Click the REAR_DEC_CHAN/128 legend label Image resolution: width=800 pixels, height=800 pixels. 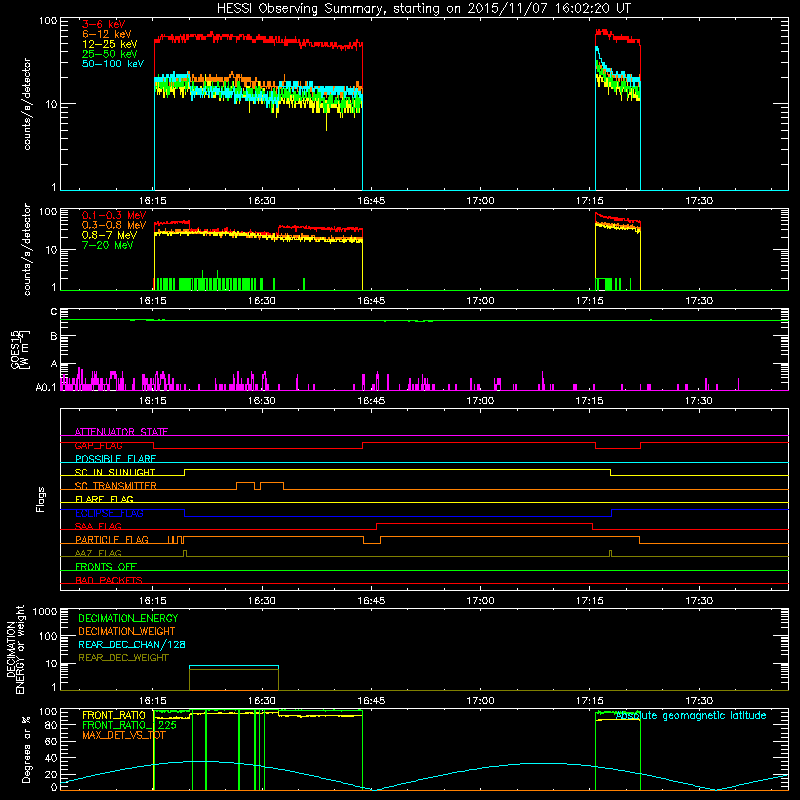point(132,644)
